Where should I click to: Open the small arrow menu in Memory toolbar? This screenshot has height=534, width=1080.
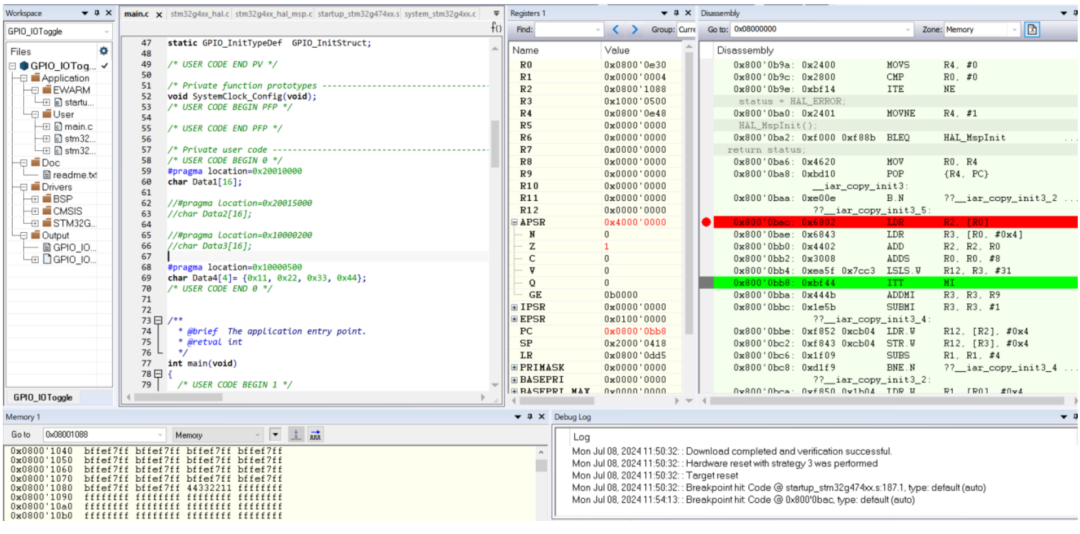(x=276, y=435)
